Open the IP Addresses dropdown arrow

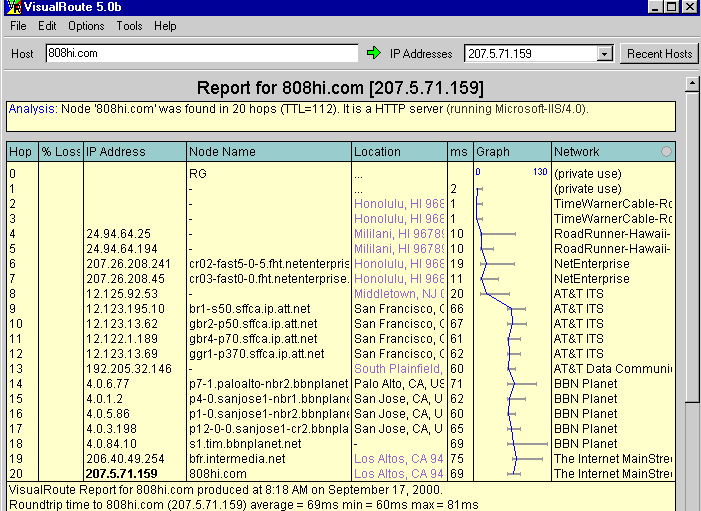[604, 54]
